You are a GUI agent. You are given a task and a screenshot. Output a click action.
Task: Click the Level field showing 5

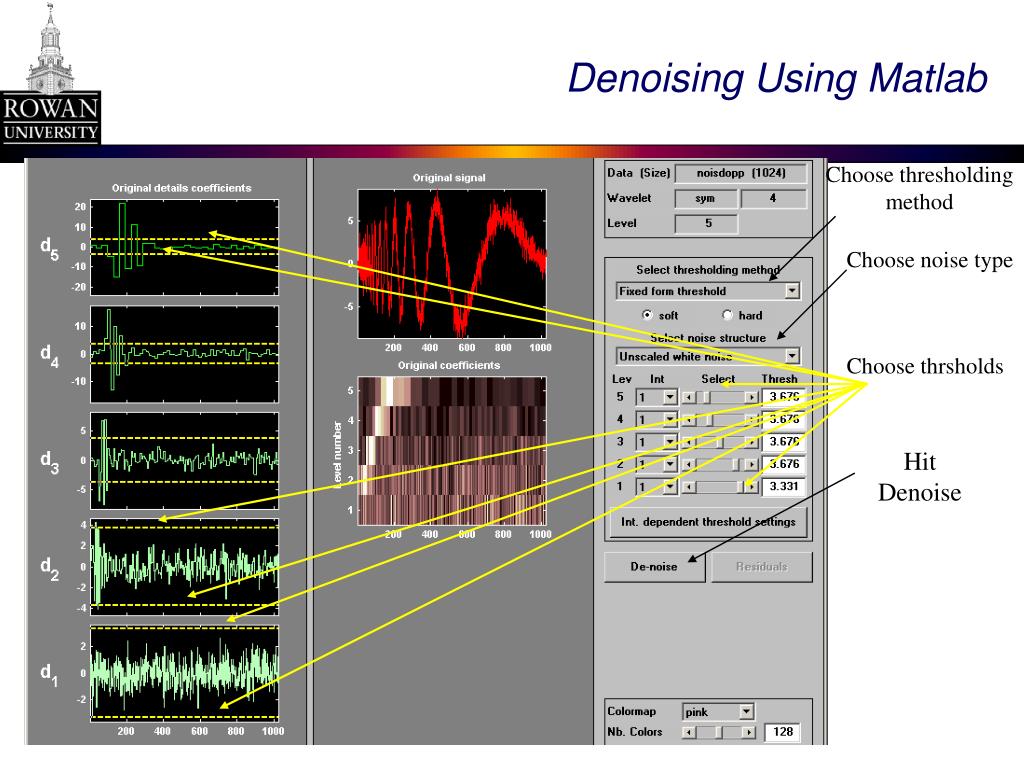pyautogui.click(x=706, y=223)
